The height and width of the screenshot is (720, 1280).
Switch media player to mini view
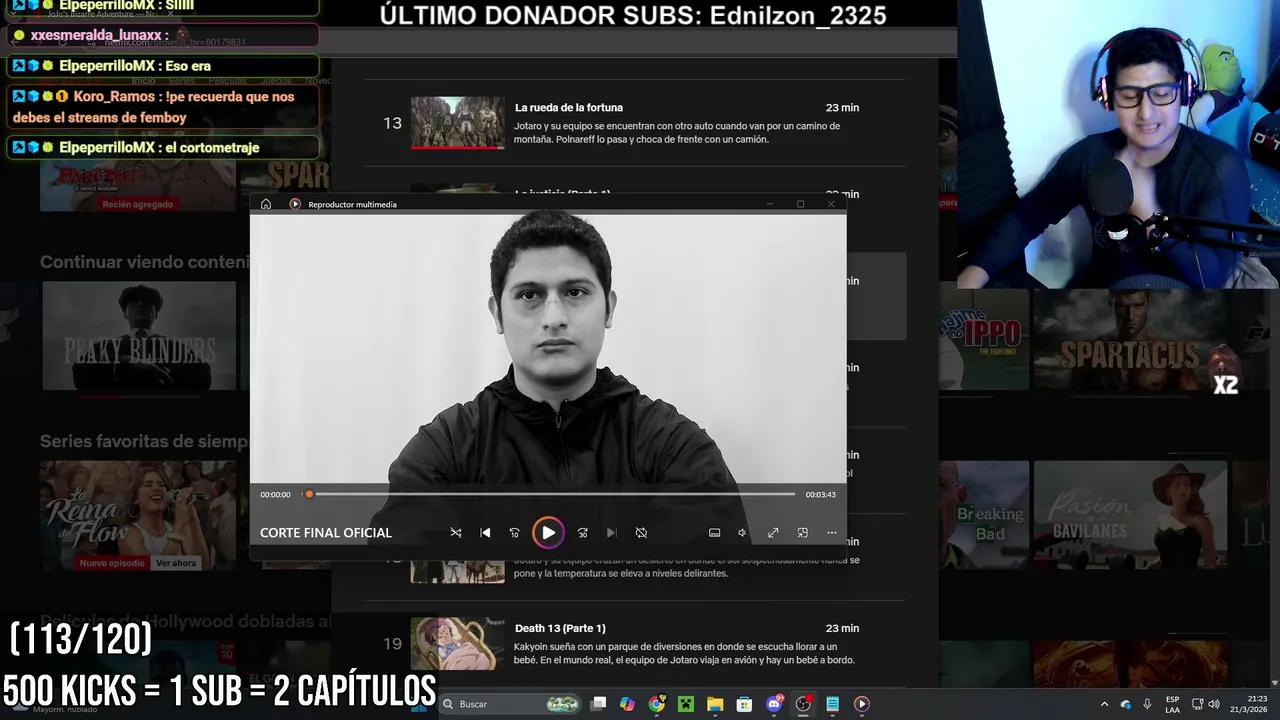pyautogui.click(x=802, y=533)
